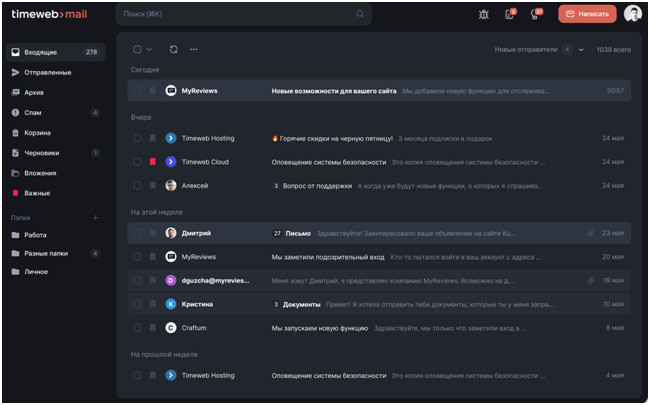Click the refresh icon above mail list
This screenshot has width=650, height=405.
[174, 49]
